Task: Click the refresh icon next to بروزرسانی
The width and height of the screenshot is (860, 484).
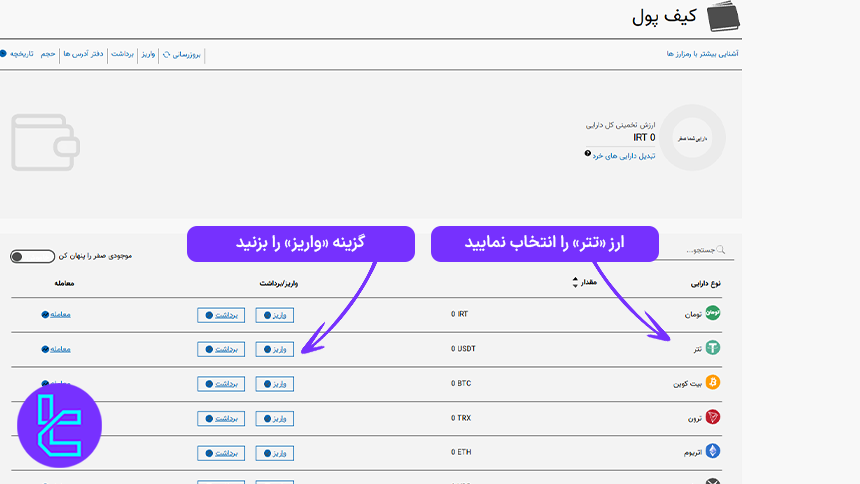Action: pyautogui.click(x=167, y=54)
